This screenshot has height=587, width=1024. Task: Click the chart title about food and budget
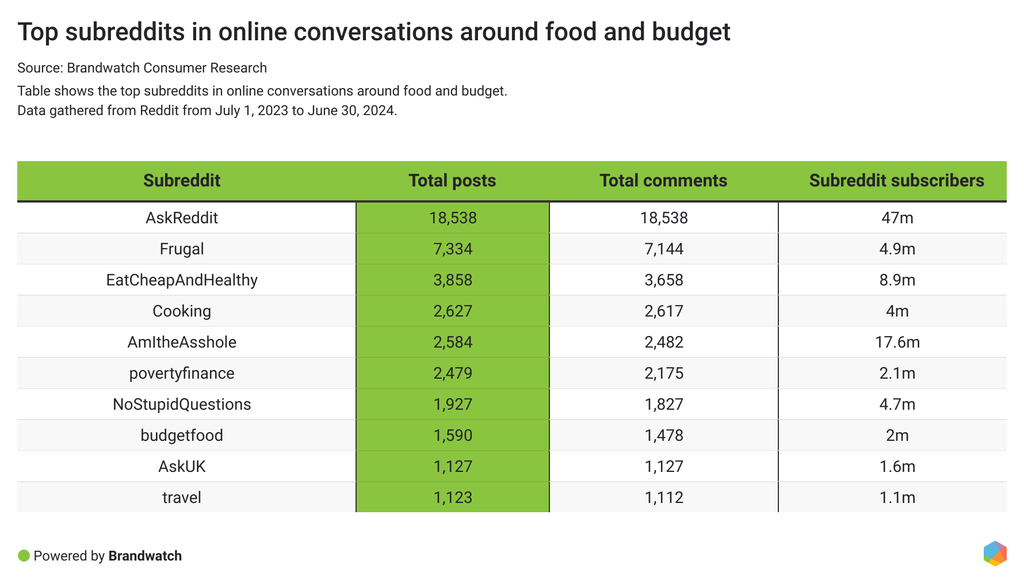pos(374,32)
